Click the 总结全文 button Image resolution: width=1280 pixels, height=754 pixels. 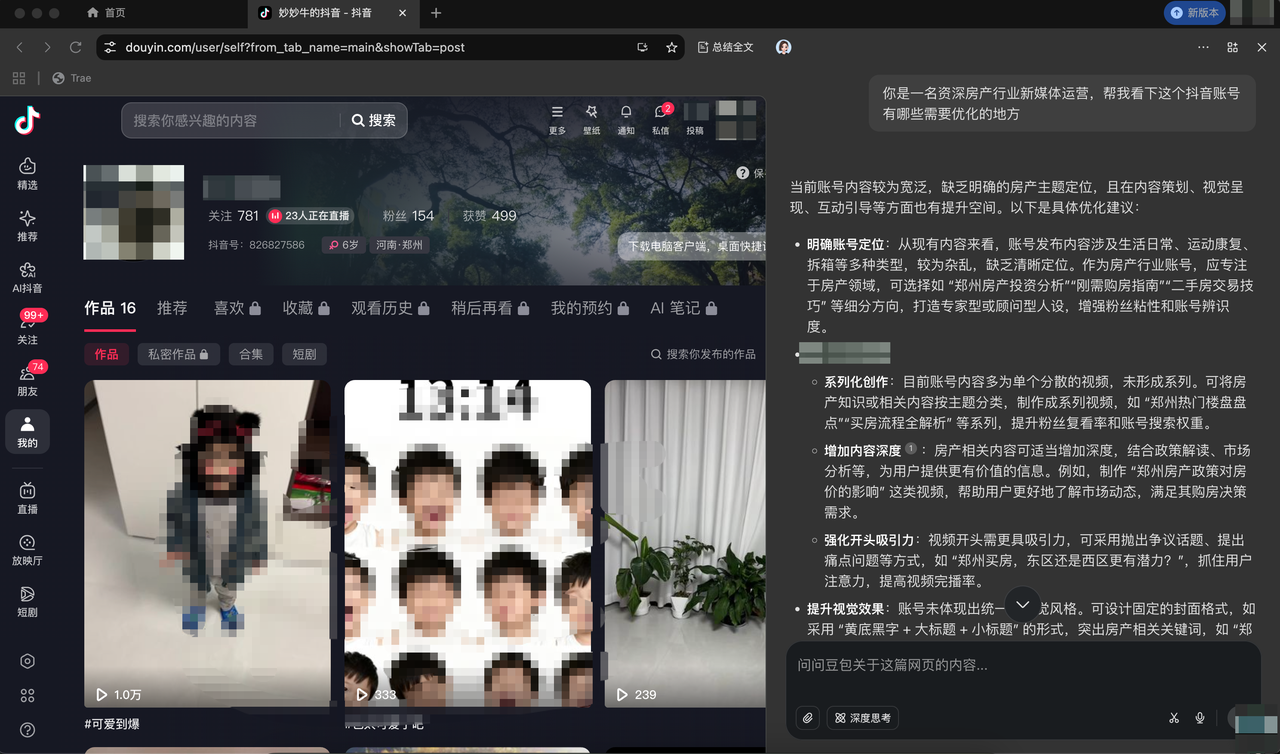pos(726,47)
